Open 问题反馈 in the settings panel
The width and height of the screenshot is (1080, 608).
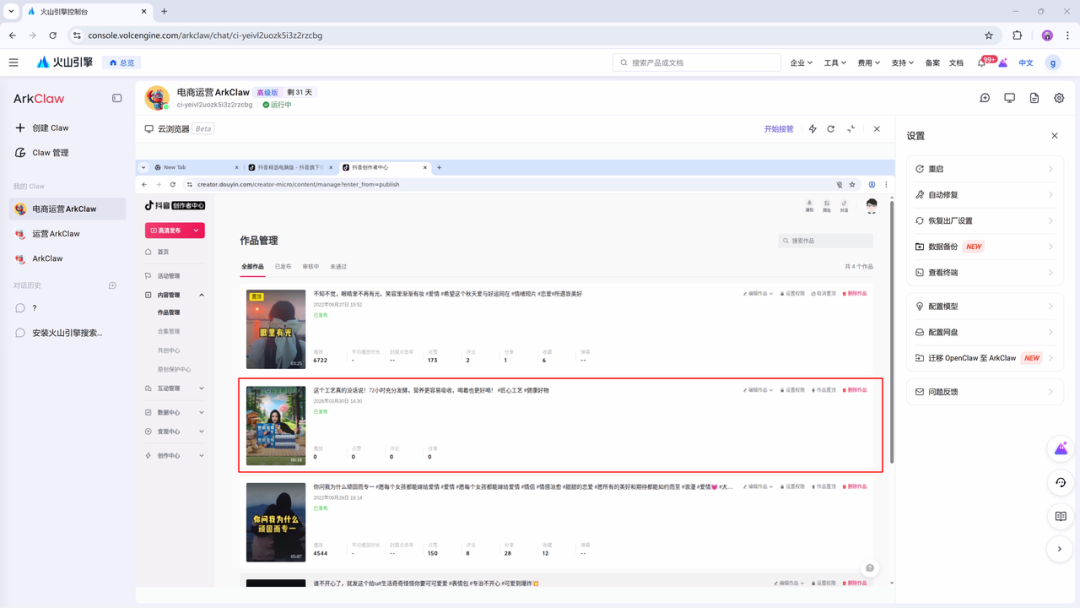(x=985, y=392)
